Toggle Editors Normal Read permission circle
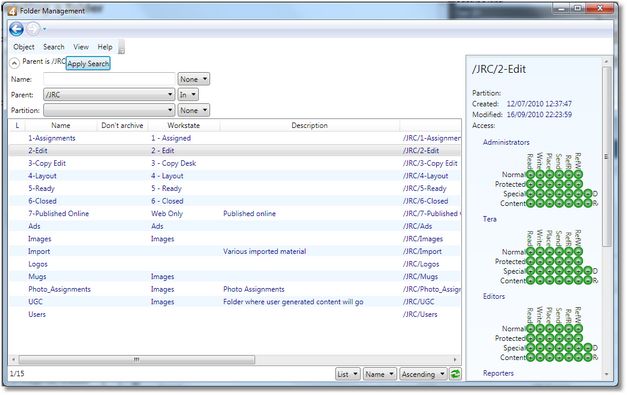This screenshot has height=395, width=627. (530, 329)
